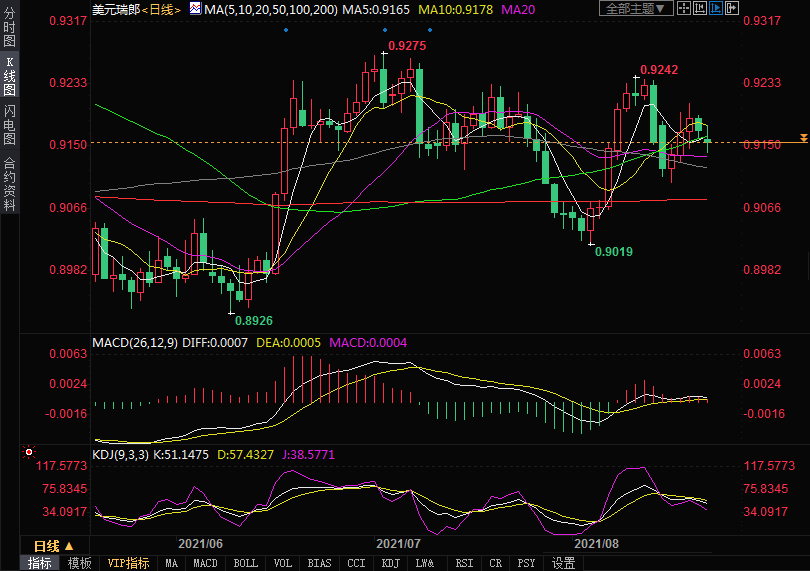Click the MA(5,10,20,50,100,200) parameters label

pyautogui.click(x=270, y=9)
